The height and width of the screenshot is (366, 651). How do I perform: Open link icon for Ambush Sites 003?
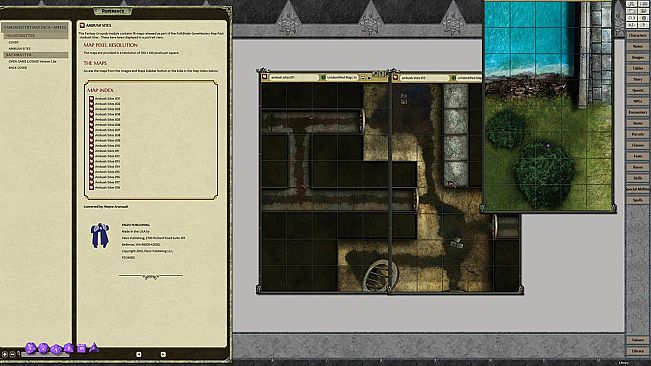click(91, 109)
